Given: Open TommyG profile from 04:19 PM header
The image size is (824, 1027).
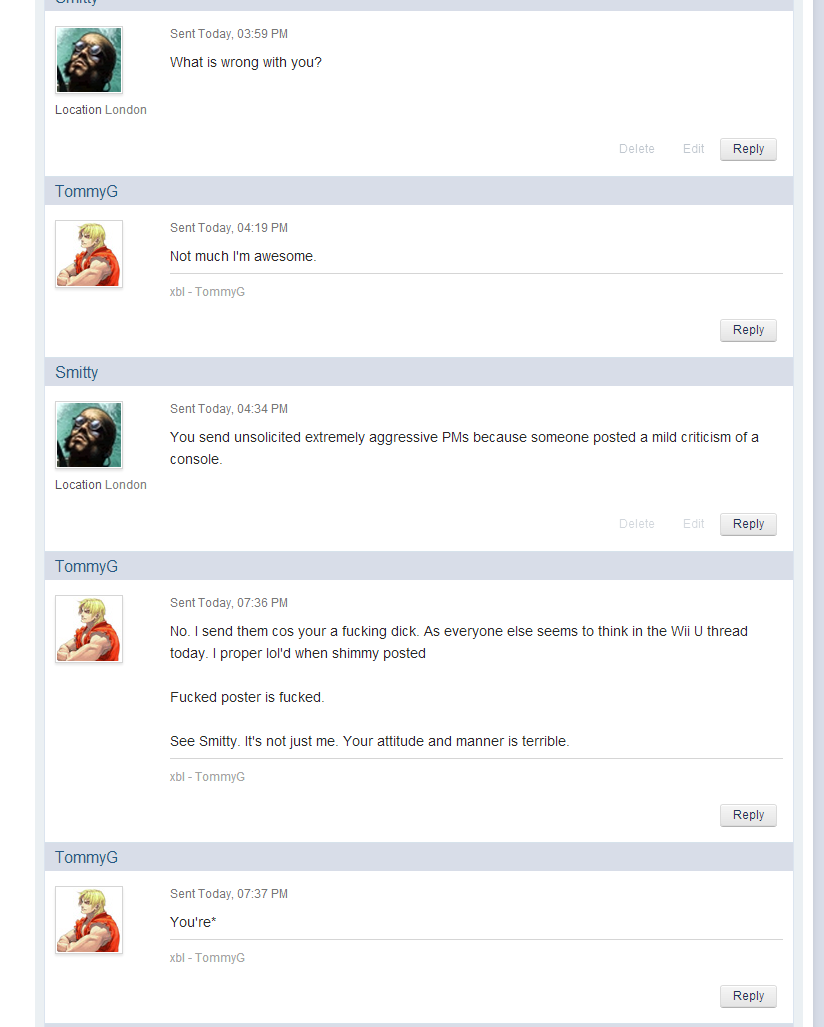Looking at the screenshot, I should [86, 191].
